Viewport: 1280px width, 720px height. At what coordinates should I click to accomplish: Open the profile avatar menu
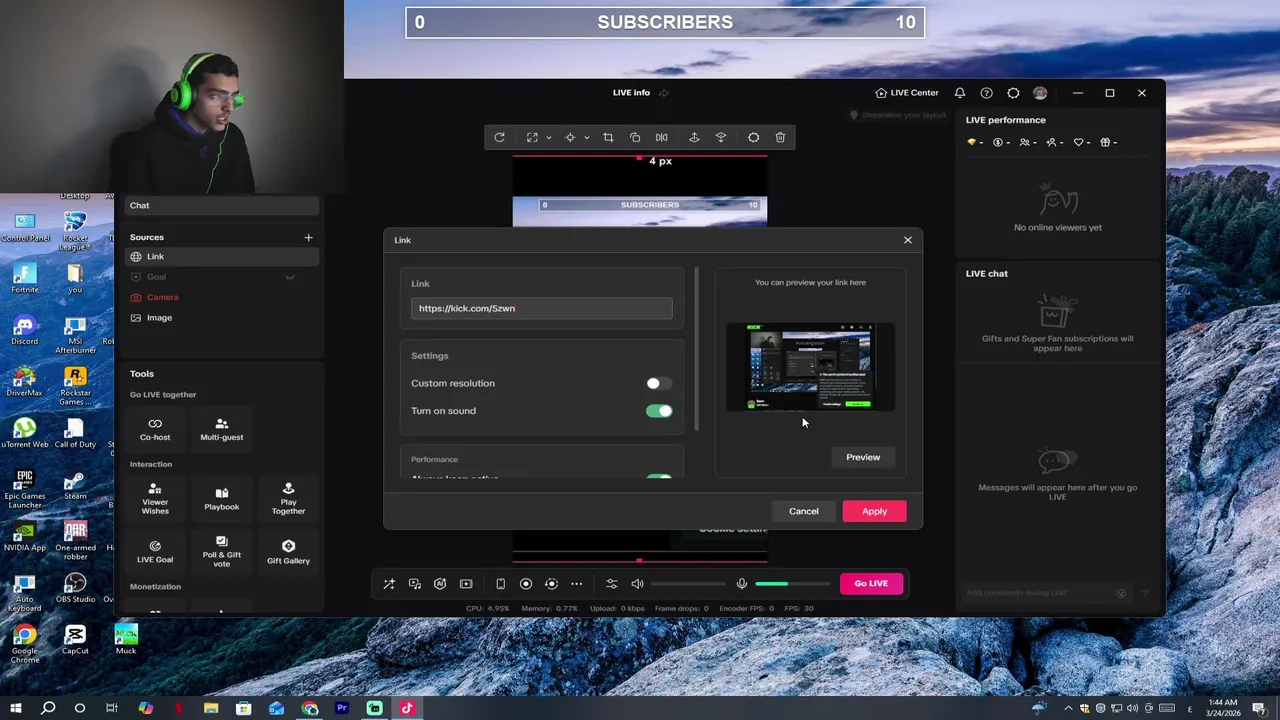[x=1040, y=93]
